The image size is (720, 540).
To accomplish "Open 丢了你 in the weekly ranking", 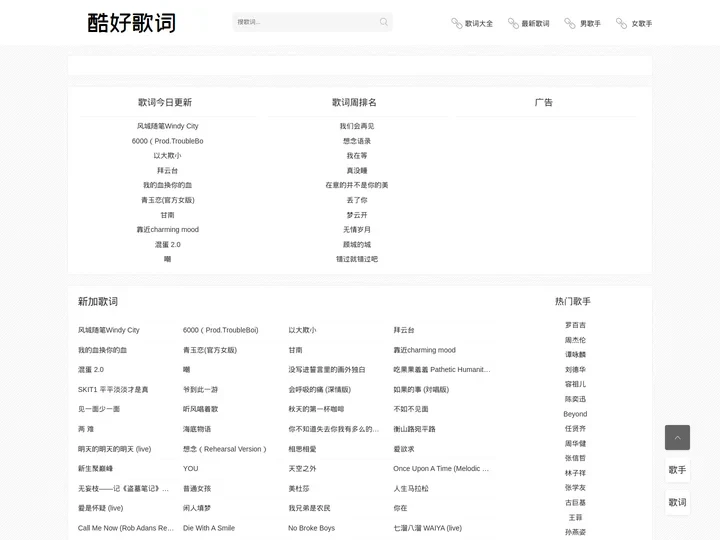I will [x=357, y=200].
